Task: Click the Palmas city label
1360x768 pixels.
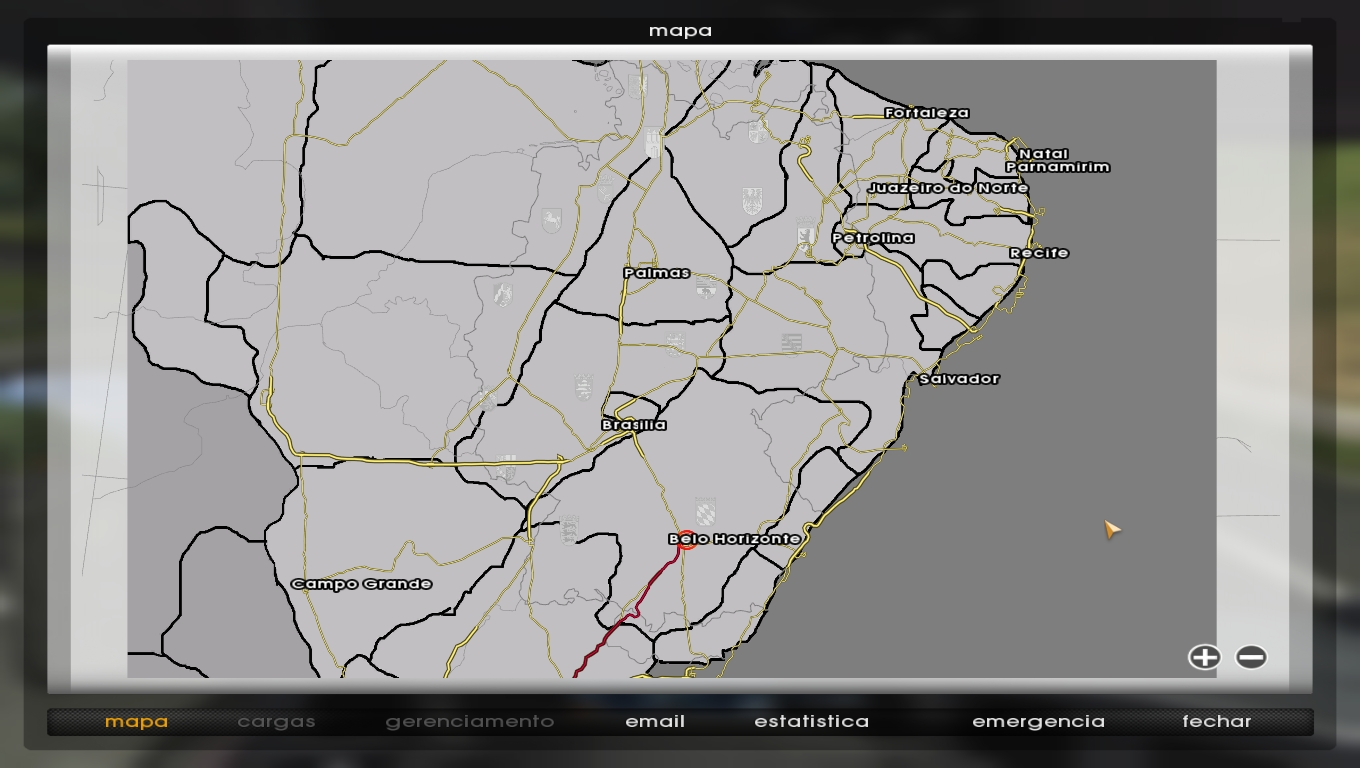Action: 657,273
